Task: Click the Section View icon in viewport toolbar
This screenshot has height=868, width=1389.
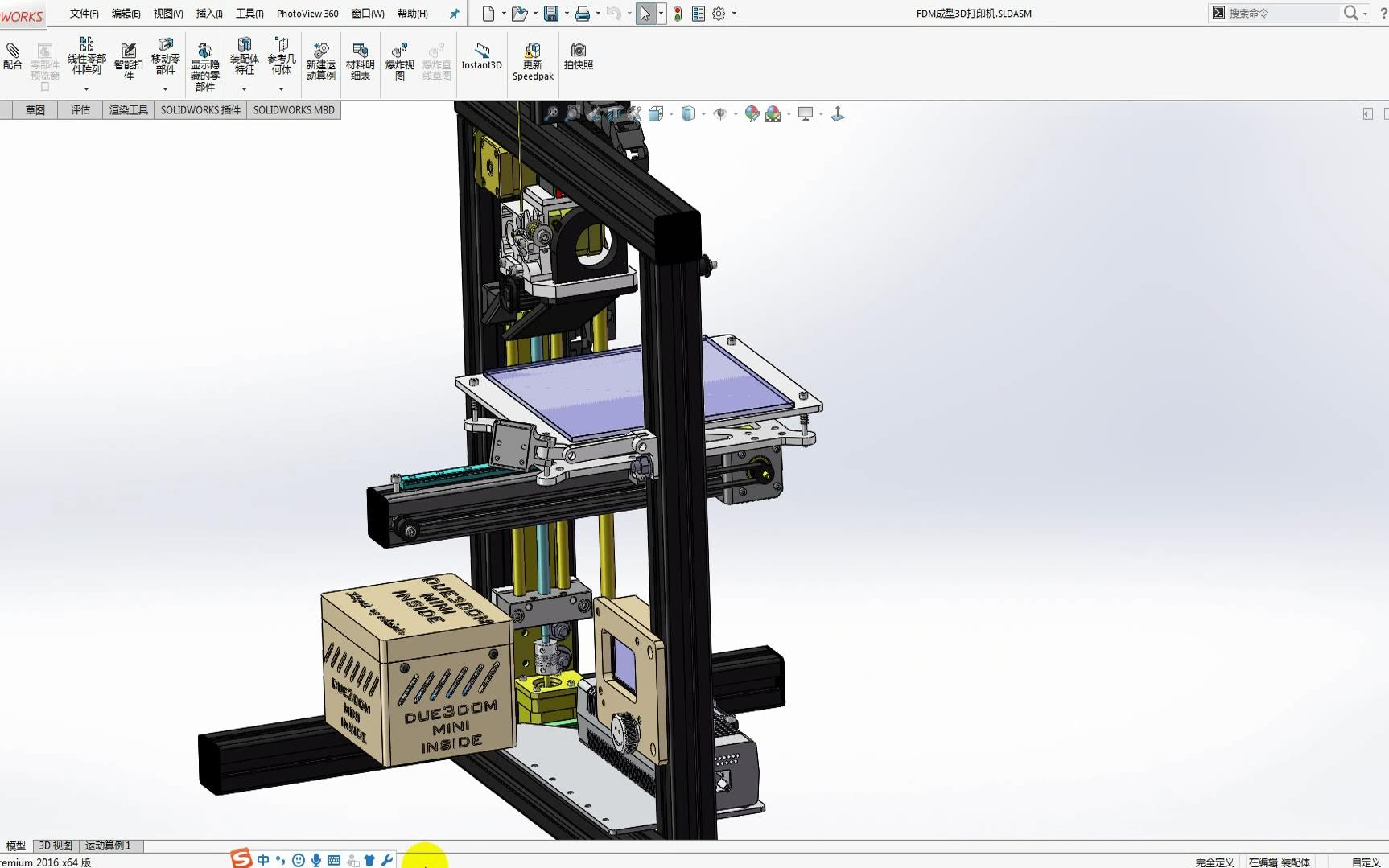Action: click(615, 114)
